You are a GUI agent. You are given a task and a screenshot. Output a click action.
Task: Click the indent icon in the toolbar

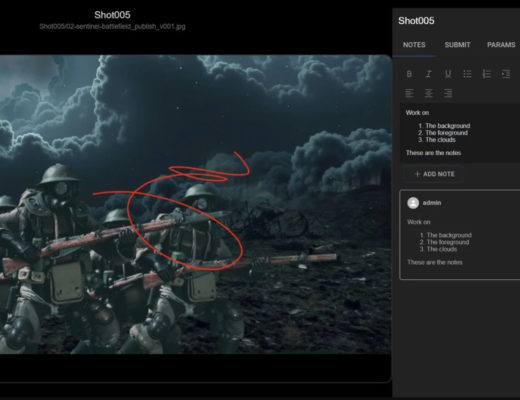pos(506,74)
